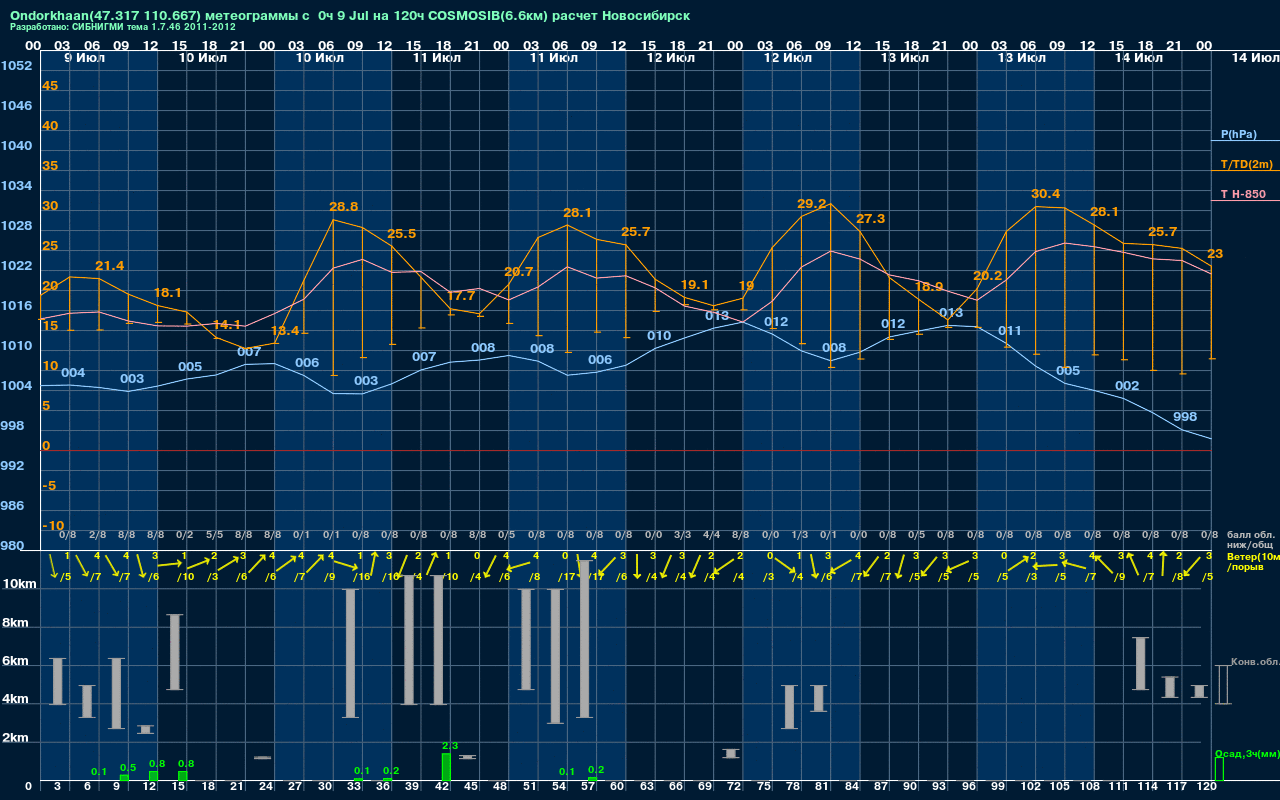Click the 'Ветер(10м' wind legend label

(x=1252, y=556)
